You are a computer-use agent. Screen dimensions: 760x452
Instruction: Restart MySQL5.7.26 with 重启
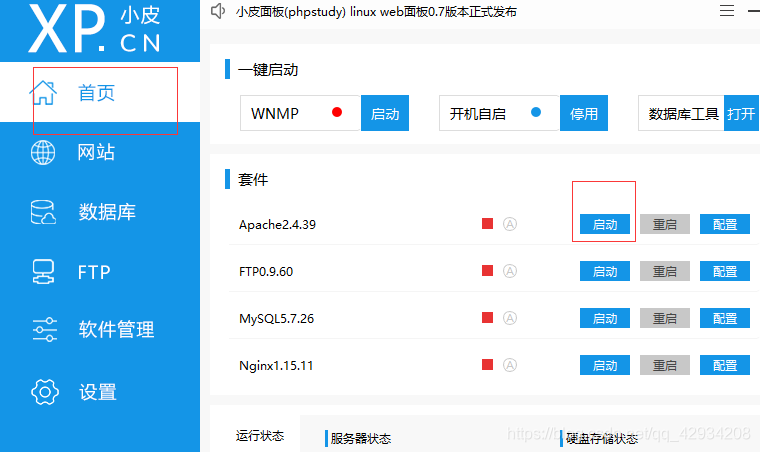tap(665, 318)
